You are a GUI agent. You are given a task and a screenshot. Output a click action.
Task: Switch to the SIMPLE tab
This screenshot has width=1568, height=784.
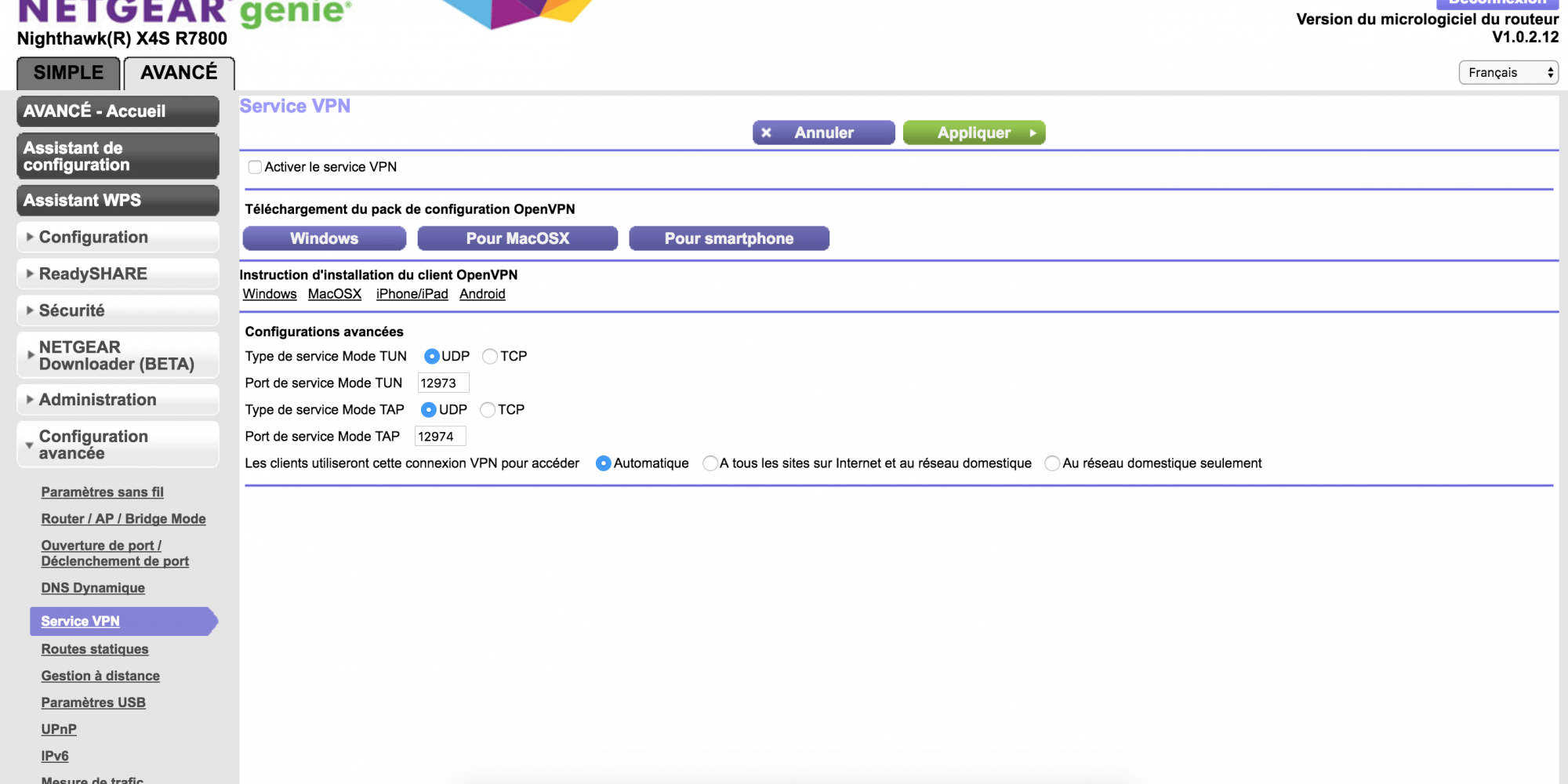tap(68, 73)
